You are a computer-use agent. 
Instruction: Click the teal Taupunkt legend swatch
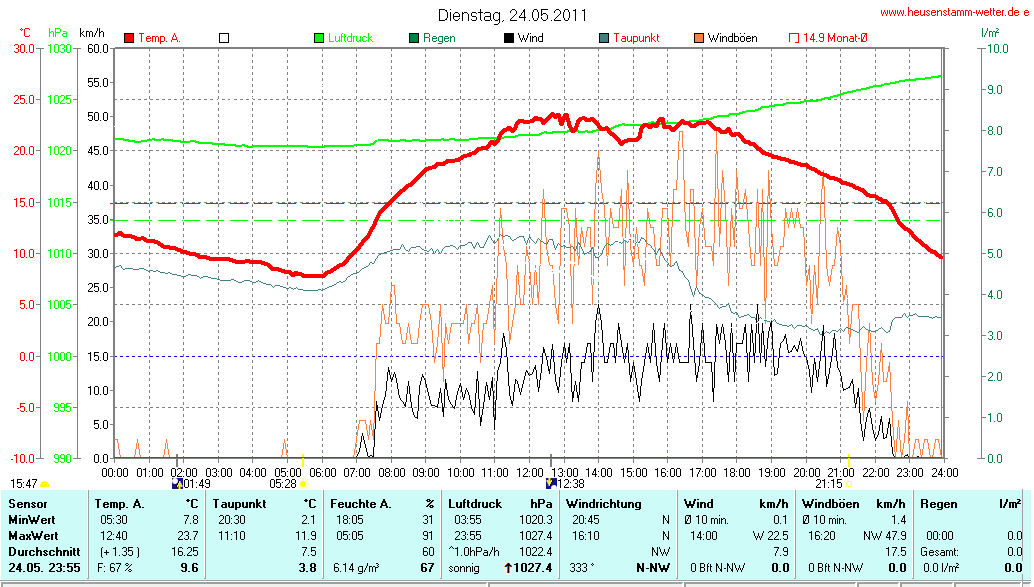click(x=604, y=38)
